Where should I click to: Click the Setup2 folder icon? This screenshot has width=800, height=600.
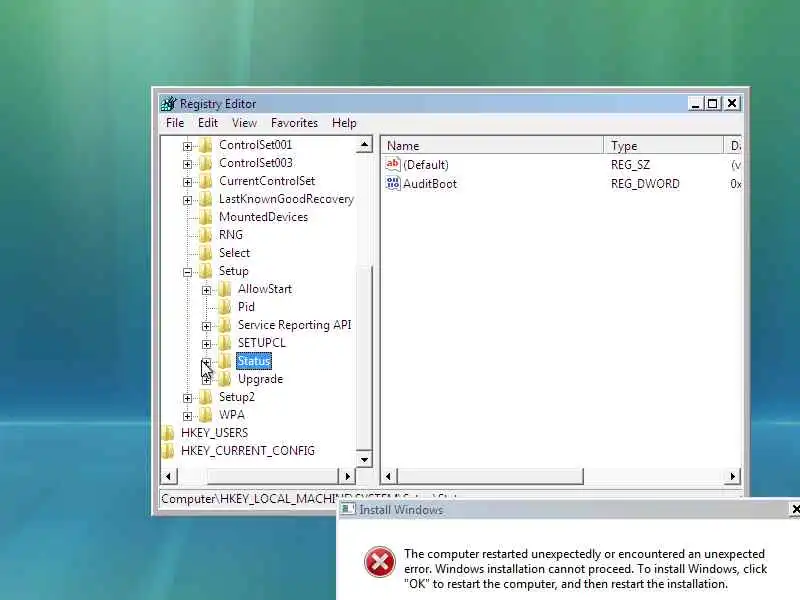click(206, 397)
